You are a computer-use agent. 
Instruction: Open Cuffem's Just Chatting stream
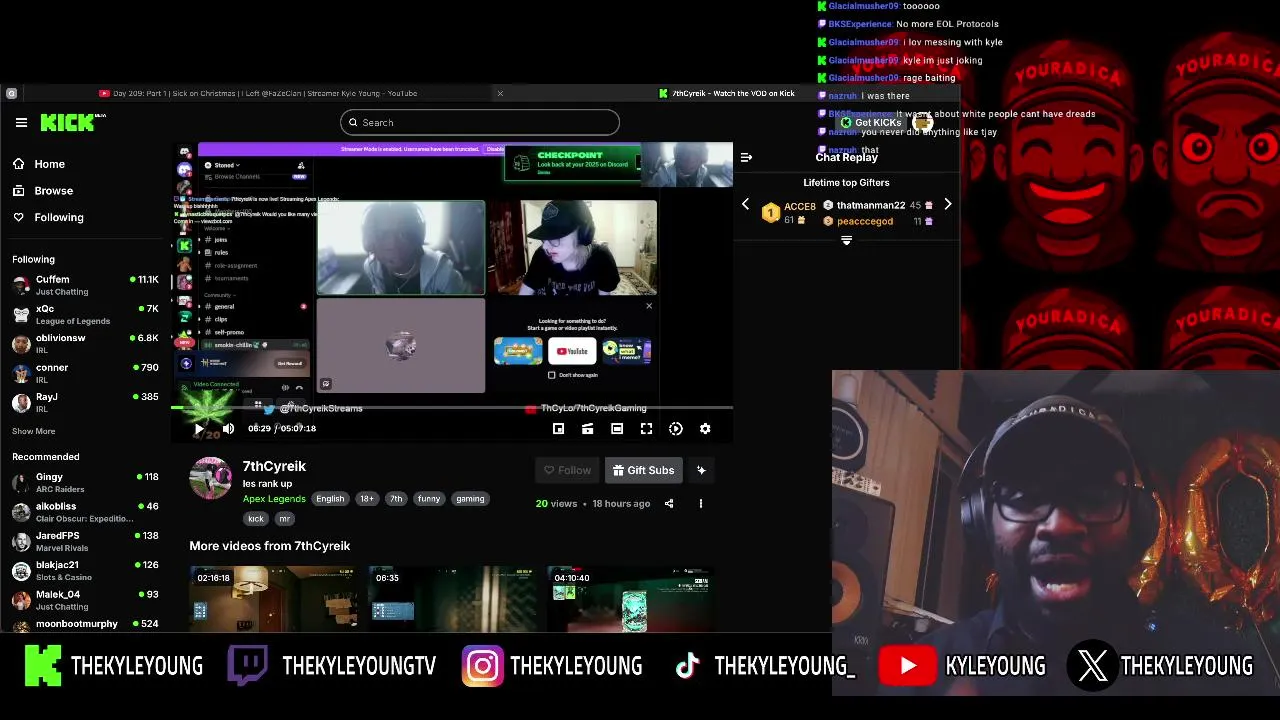[84, 285]
